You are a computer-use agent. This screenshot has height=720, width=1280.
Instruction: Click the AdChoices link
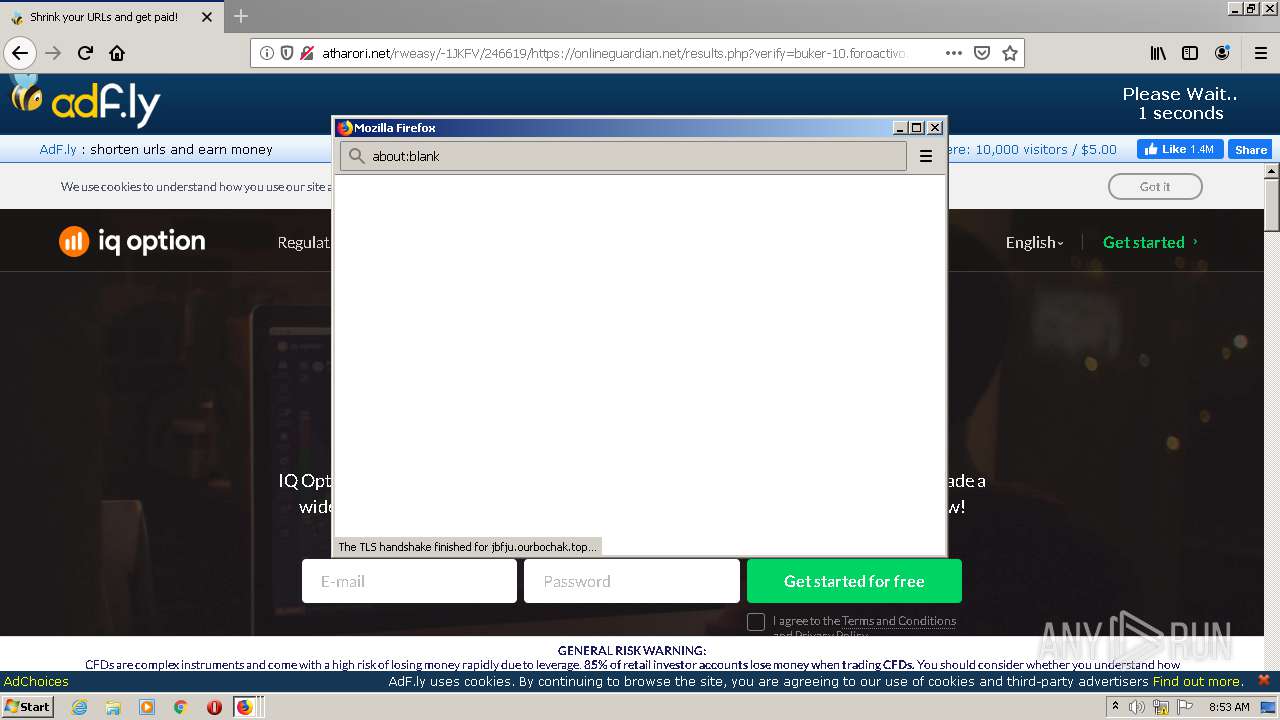click(36, 681)
